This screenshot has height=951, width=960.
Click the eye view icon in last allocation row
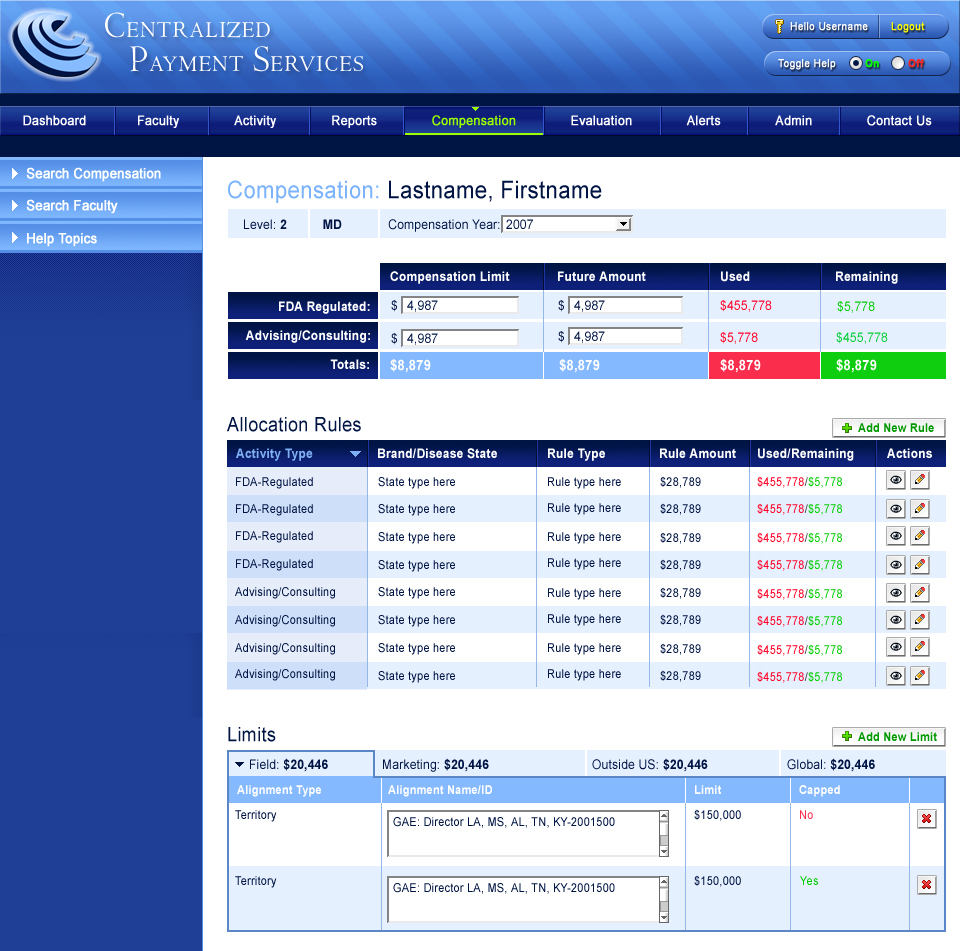point(896,676)
